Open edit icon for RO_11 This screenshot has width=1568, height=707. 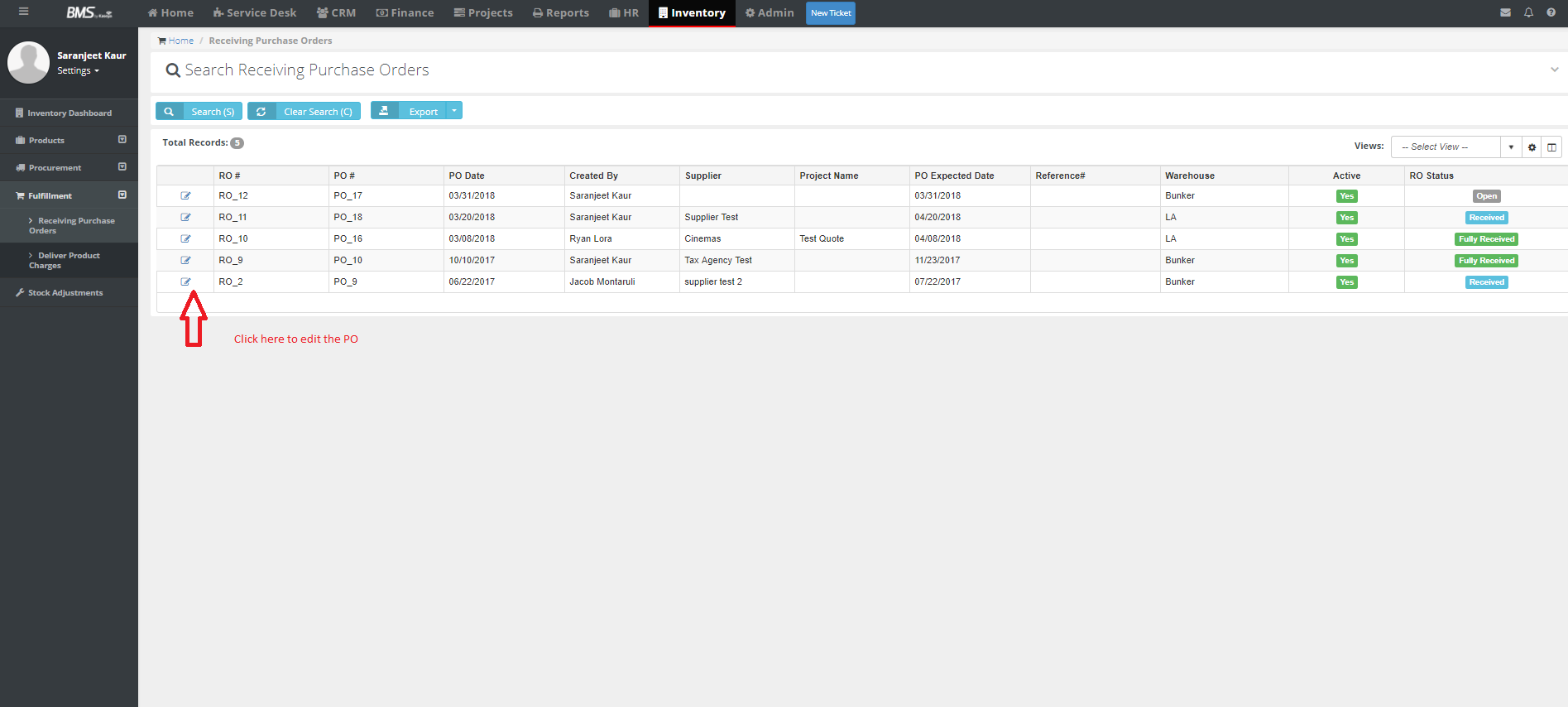pyautogui.click(x=185, y=218)
